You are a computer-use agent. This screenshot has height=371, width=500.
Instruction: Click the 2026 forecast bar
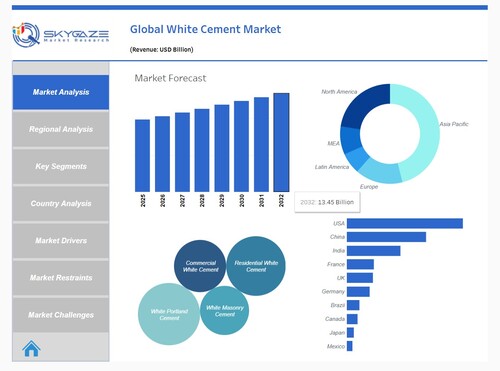162,154
